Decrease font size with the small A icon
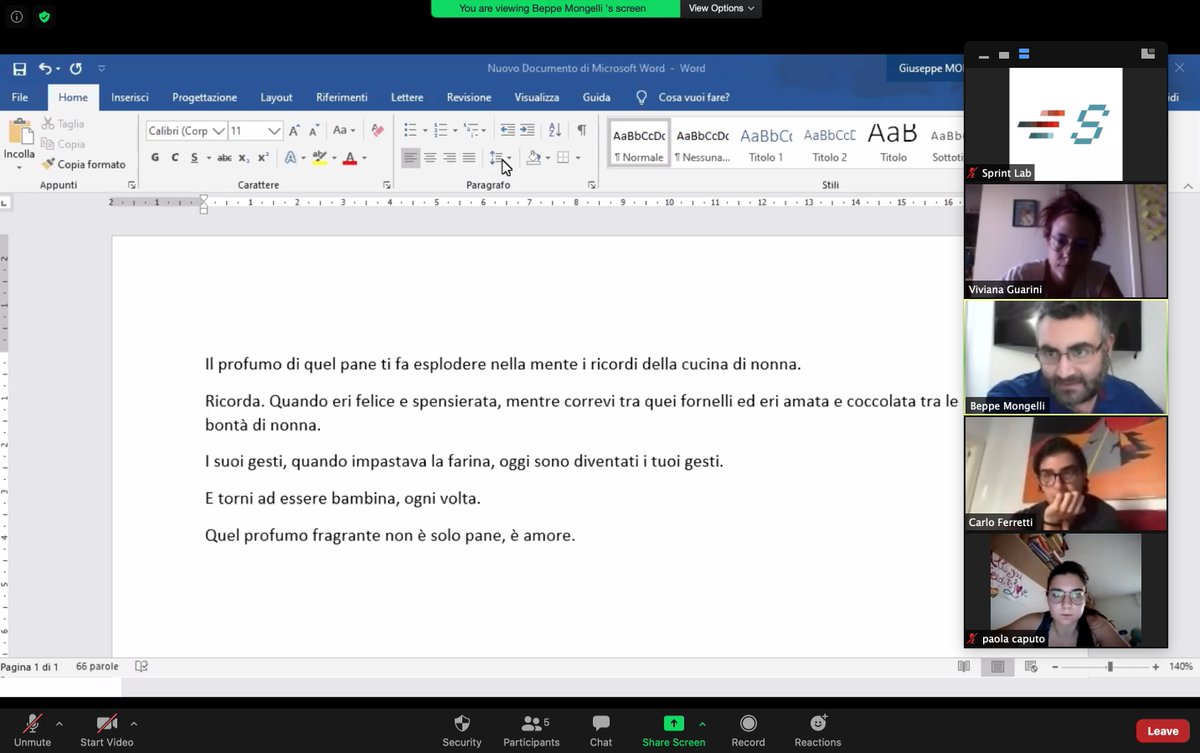The image size is (1200, 753). coord(313,131)
